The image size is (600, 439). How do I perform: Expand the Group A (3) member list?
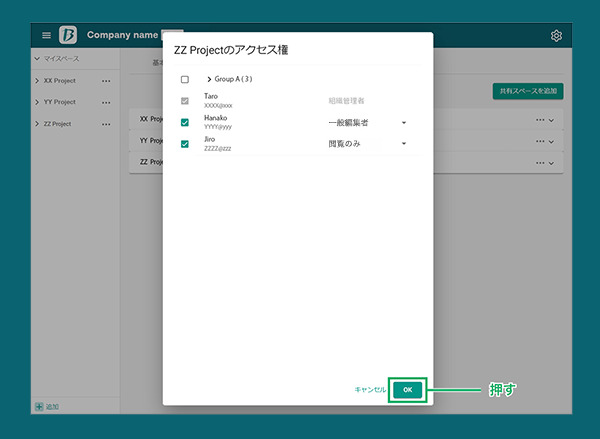[x=208, y=79]
